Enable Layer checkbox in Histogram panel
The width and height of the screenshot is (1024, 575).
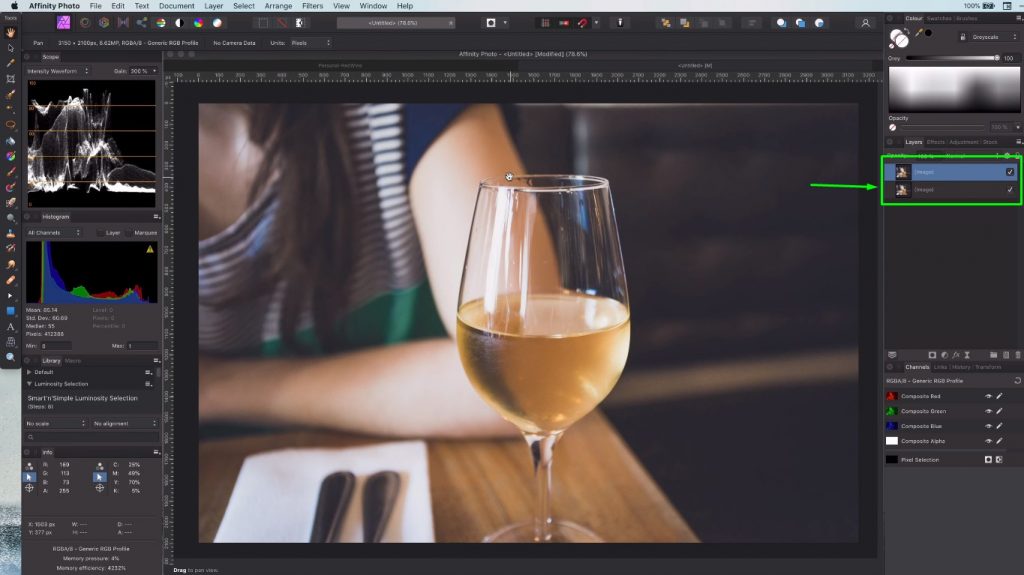coord(100,233)
